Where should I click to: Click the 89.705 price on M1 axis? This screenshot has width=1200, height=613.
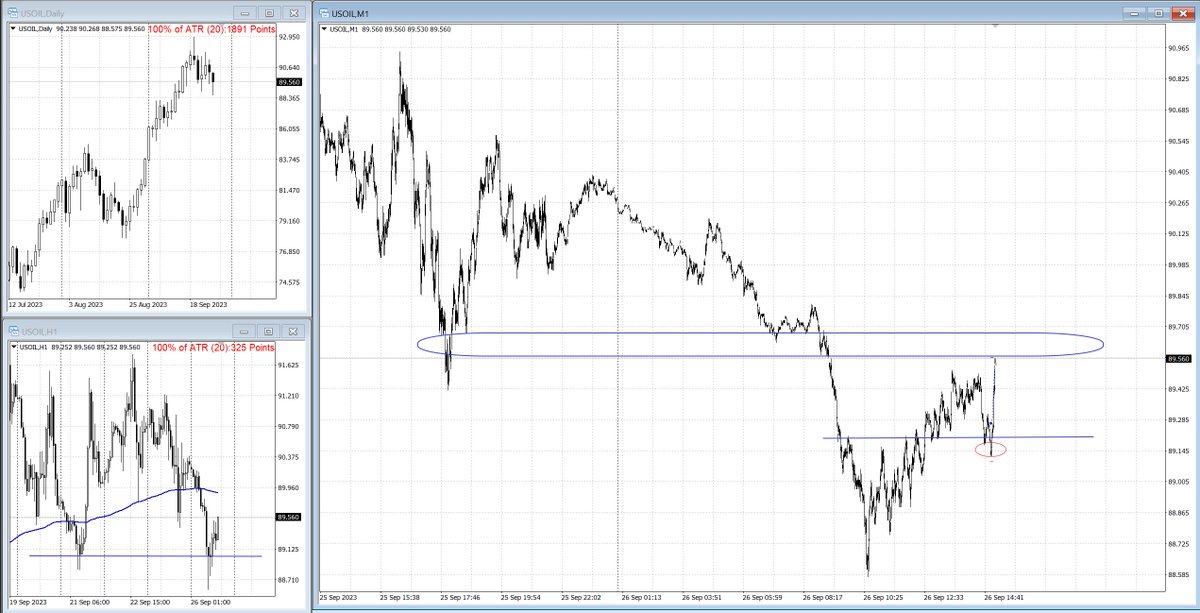(x=1179, y=327)
